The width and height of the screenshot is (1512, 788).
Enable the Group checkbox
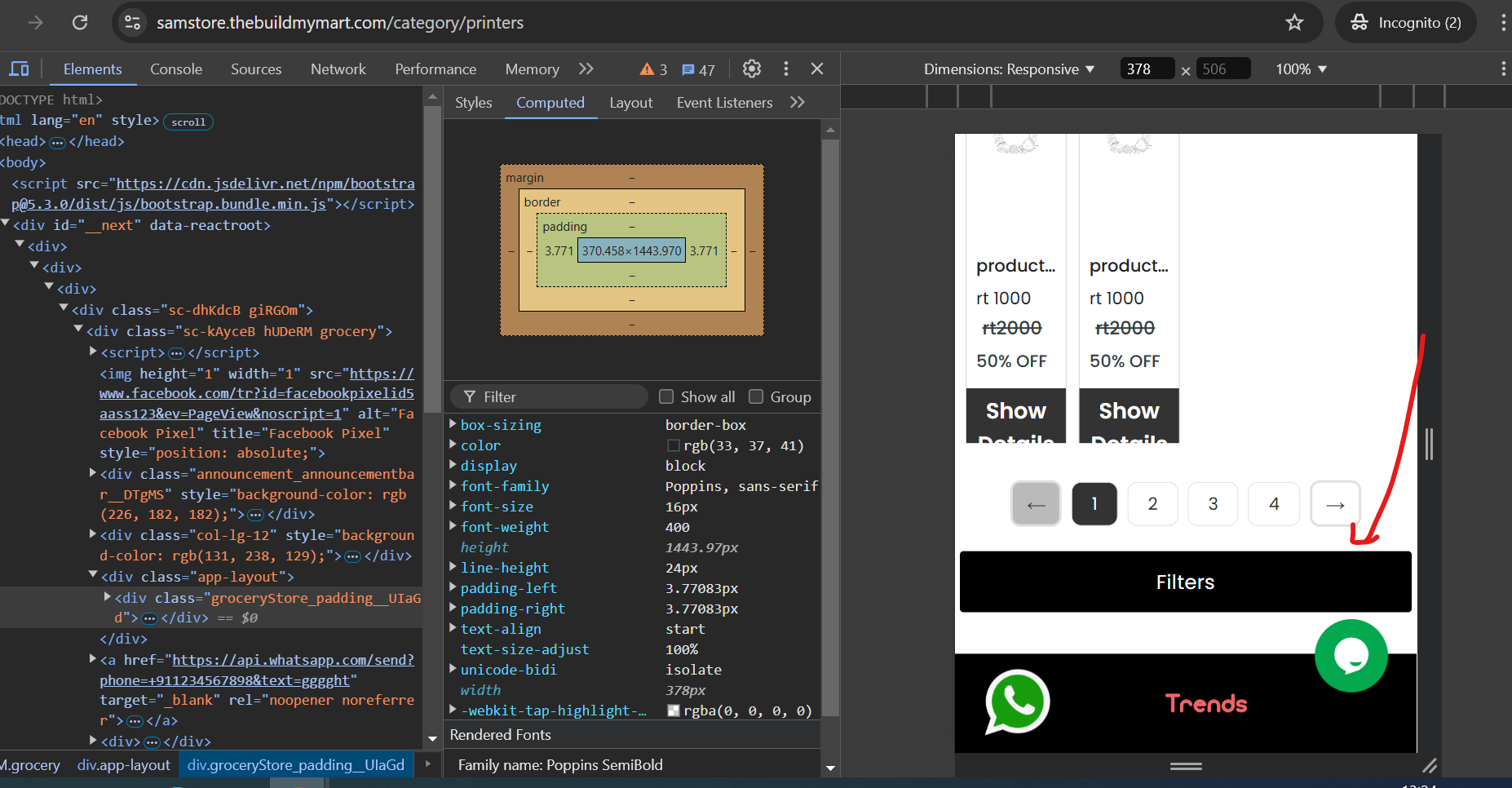756,396
